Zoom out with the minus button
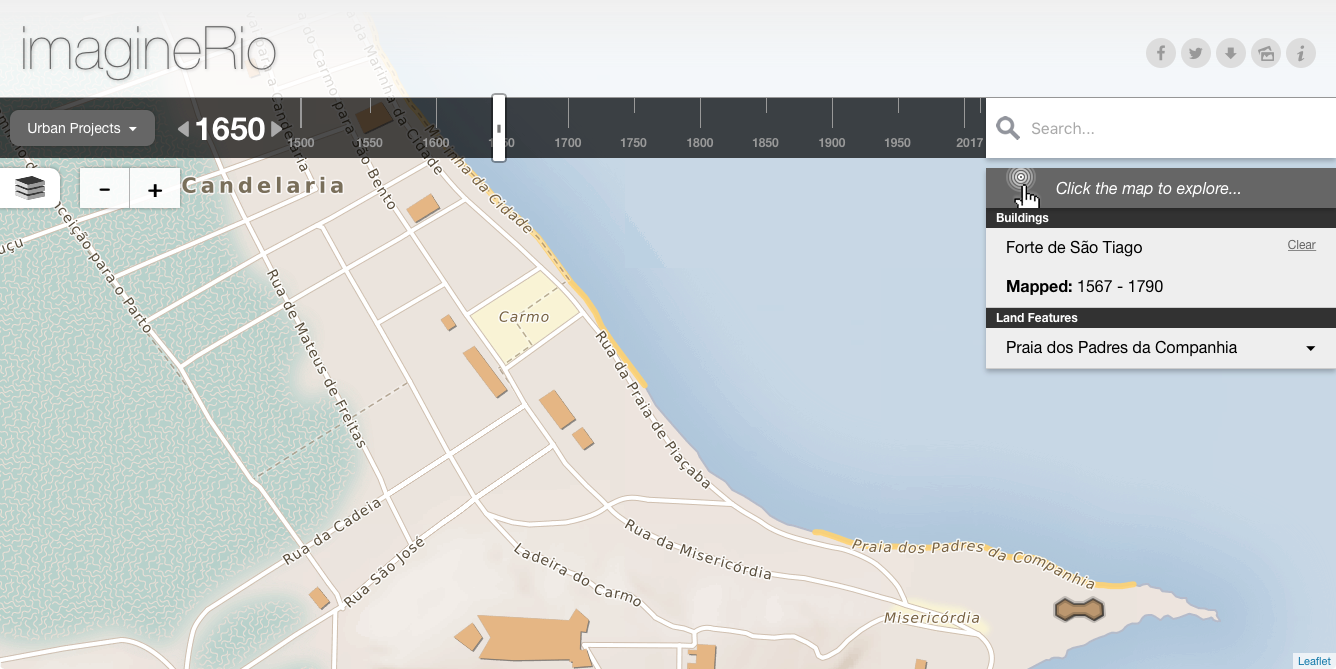 (105, 188)
